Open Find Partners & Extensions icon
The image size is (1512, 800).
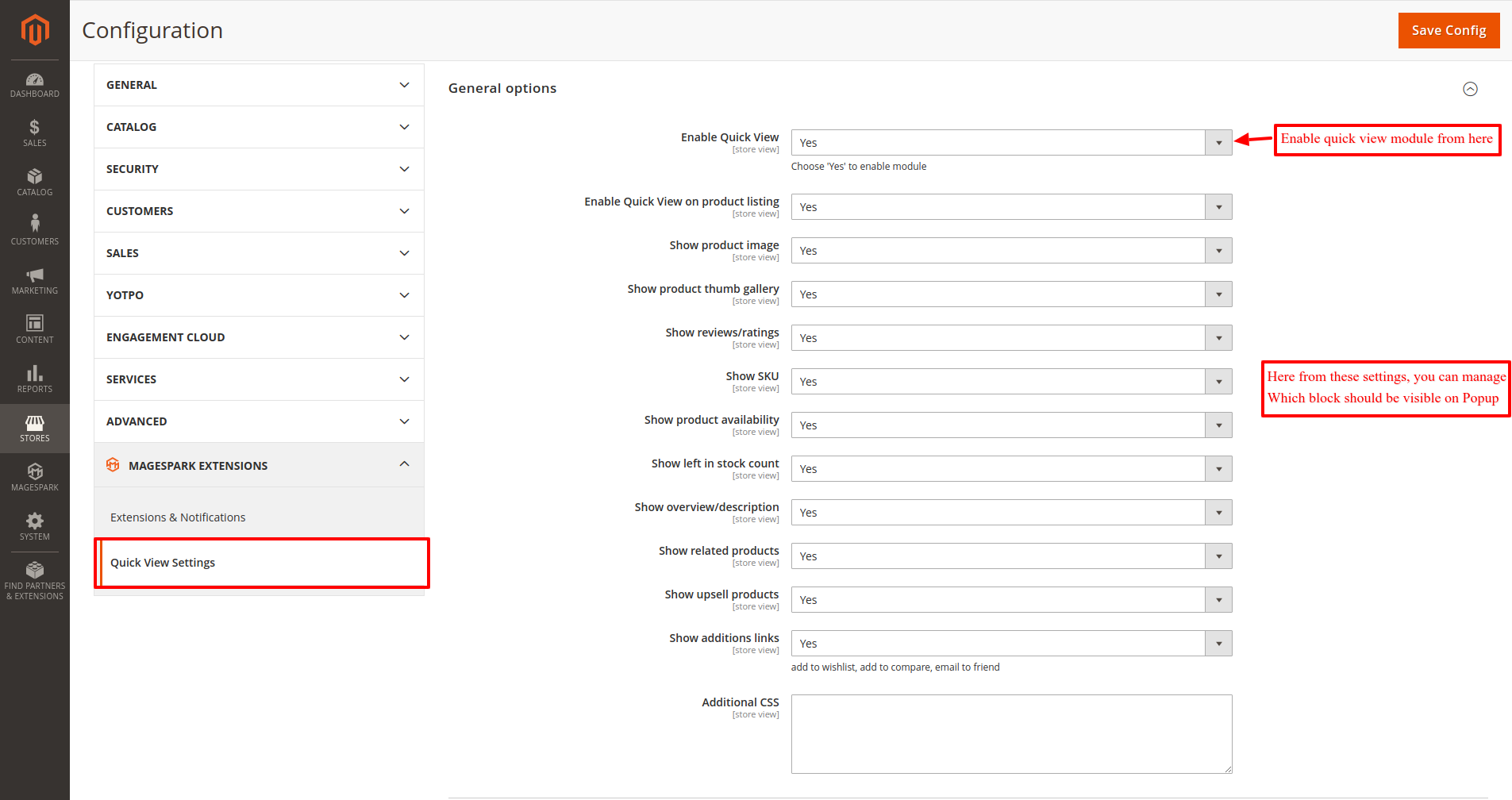[x=35, y=570]
